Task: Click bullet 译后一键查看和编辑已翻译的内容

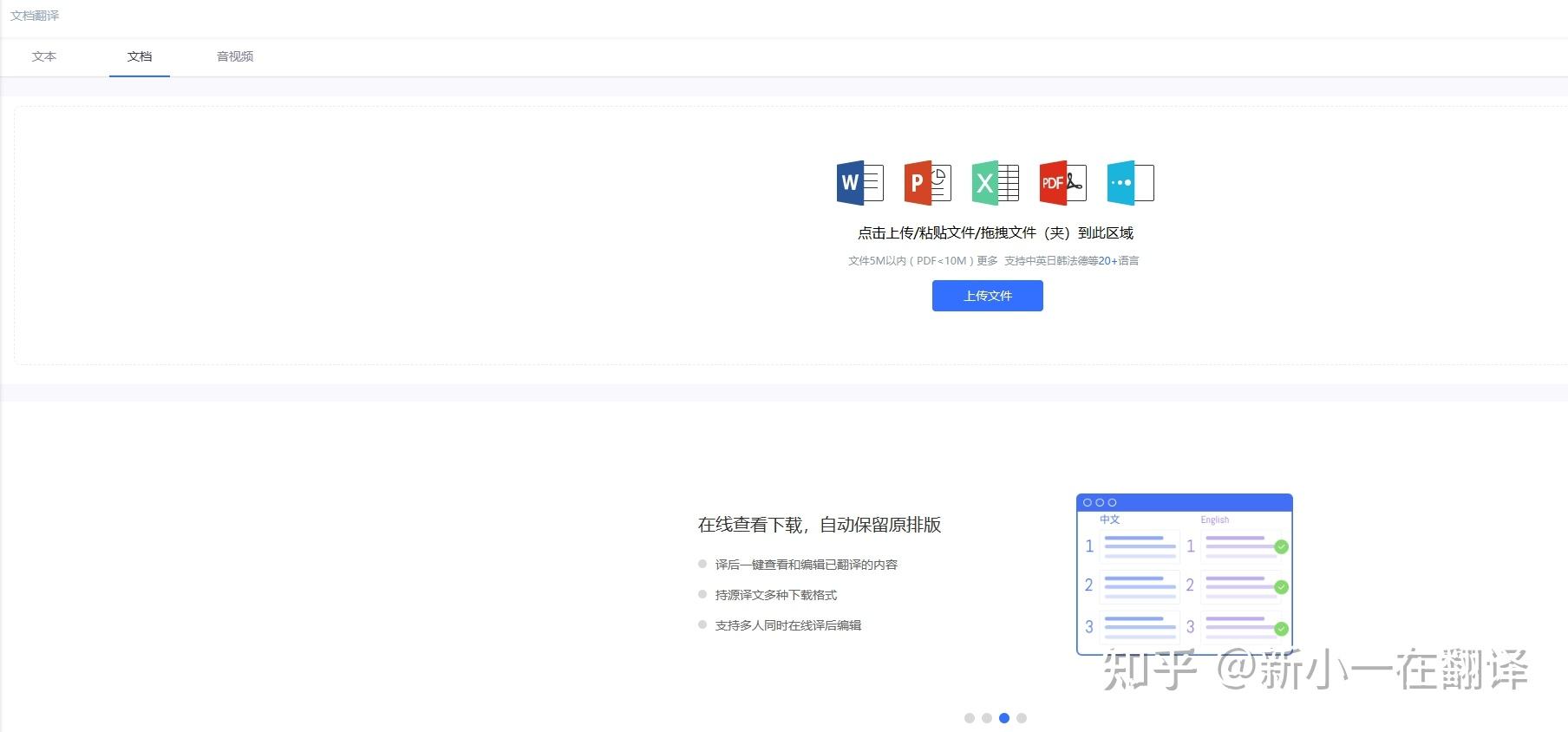Action: click(x=807, y=565)
